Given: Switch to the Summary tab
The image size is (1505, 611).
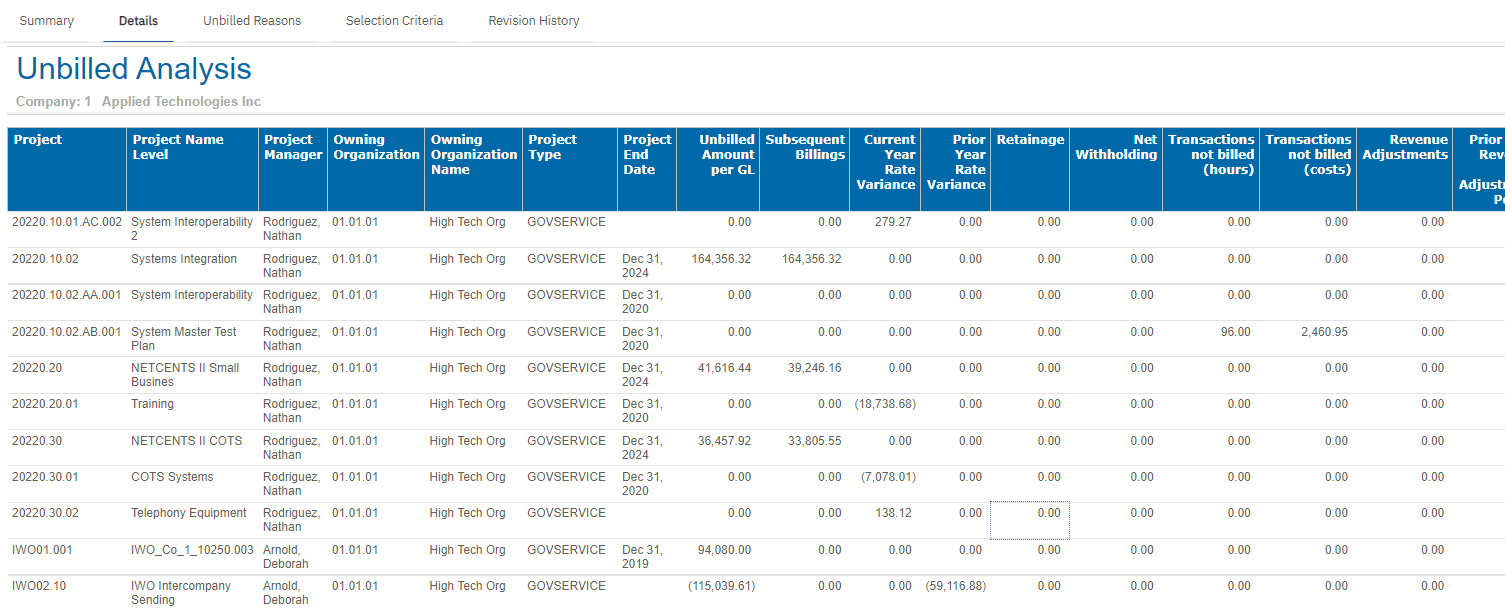Looking at the screenshot, I should 47,21.
